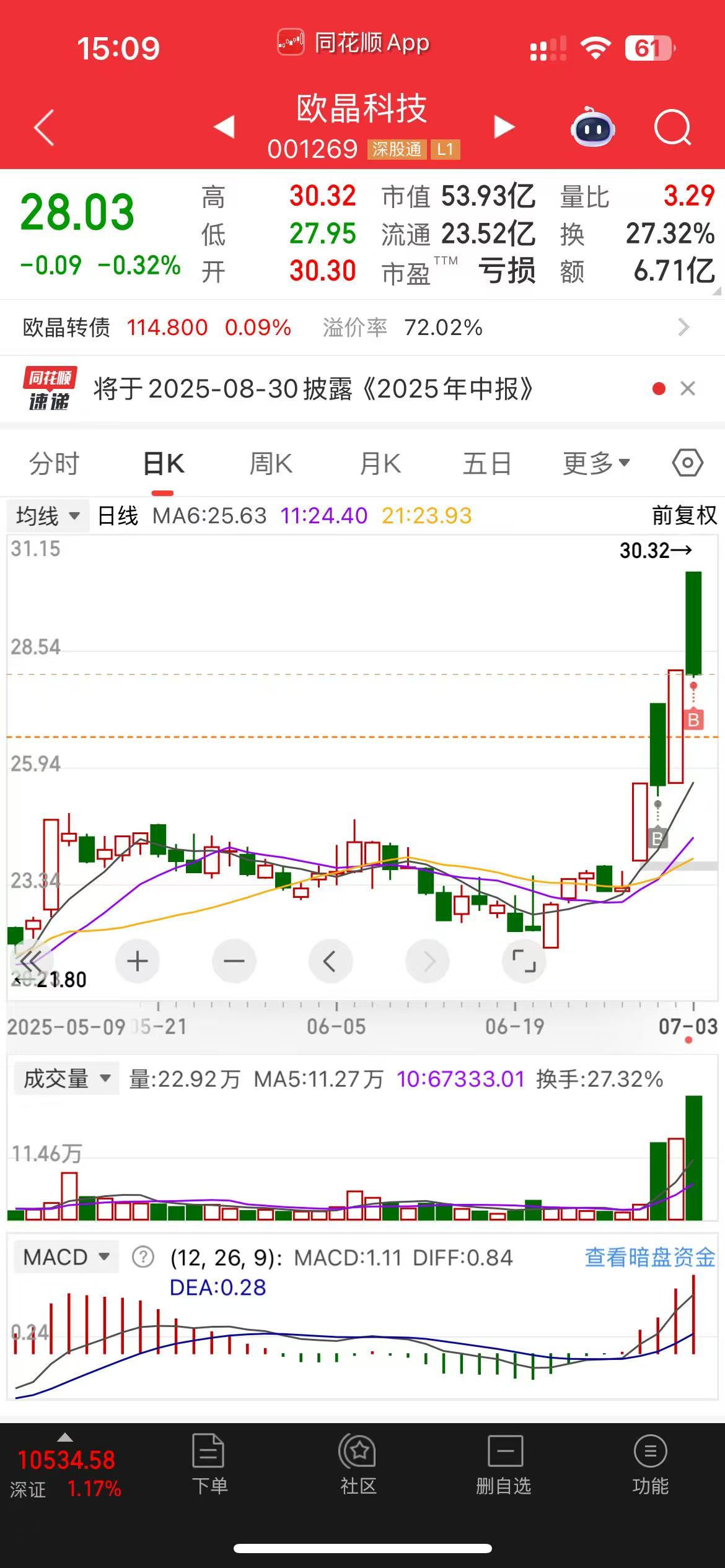Tap 欧晶转债 bond name
The width and height of the screenshot is (725, 1568).
pyautogui.click(x=66, y=327)
